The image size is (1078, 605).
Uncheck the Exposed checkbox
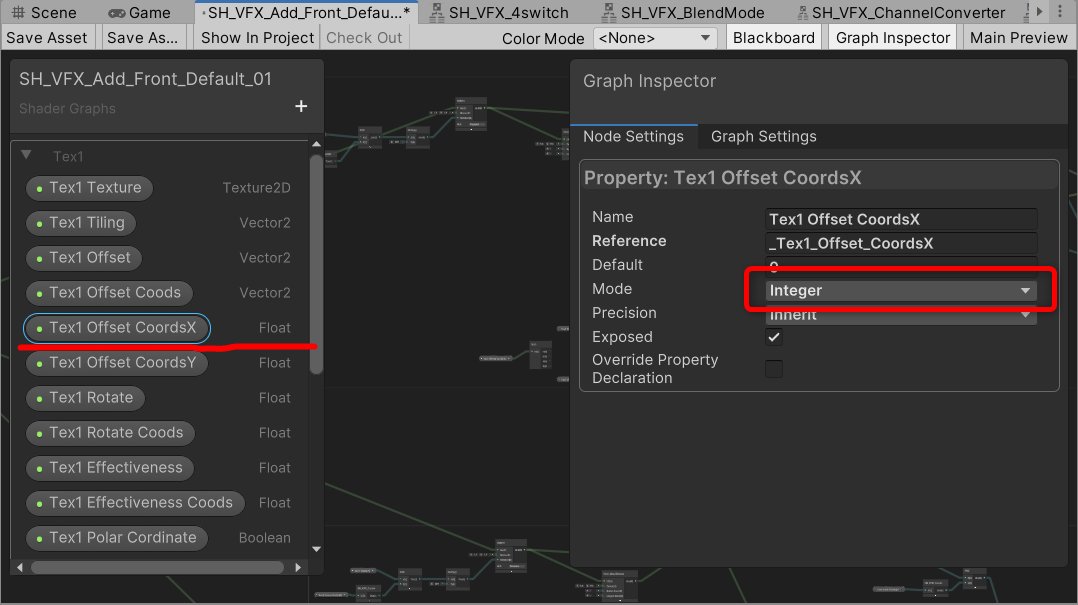pyautogui.click(x=774, y=337)
